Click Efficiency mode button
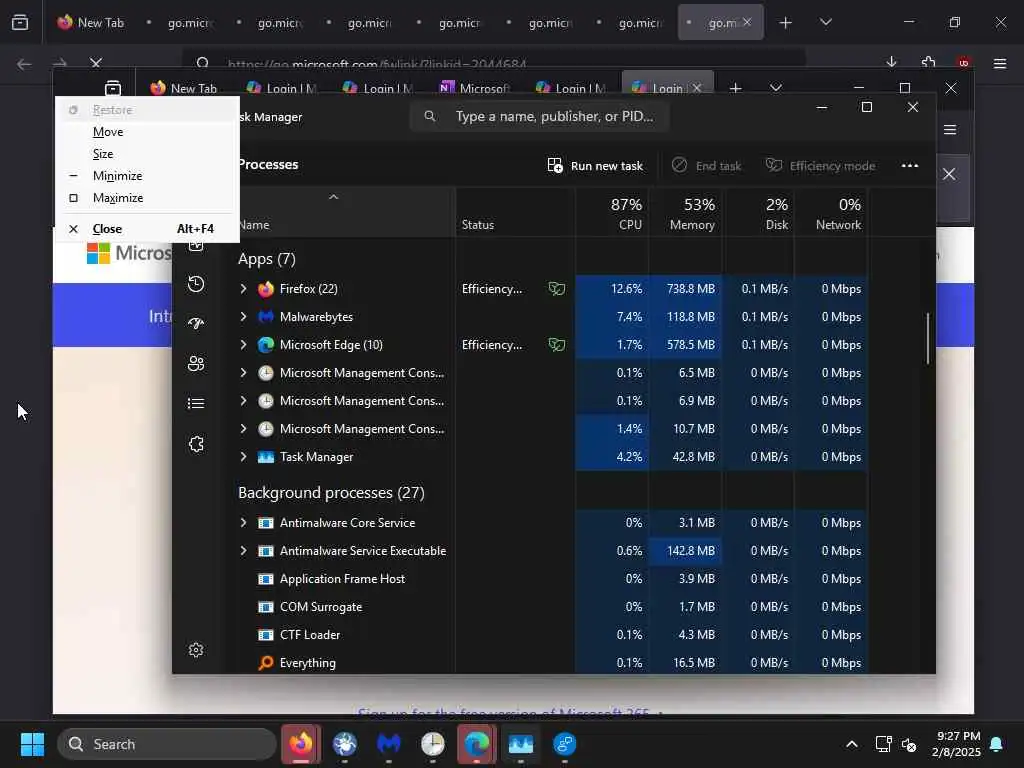 point(820,166)
